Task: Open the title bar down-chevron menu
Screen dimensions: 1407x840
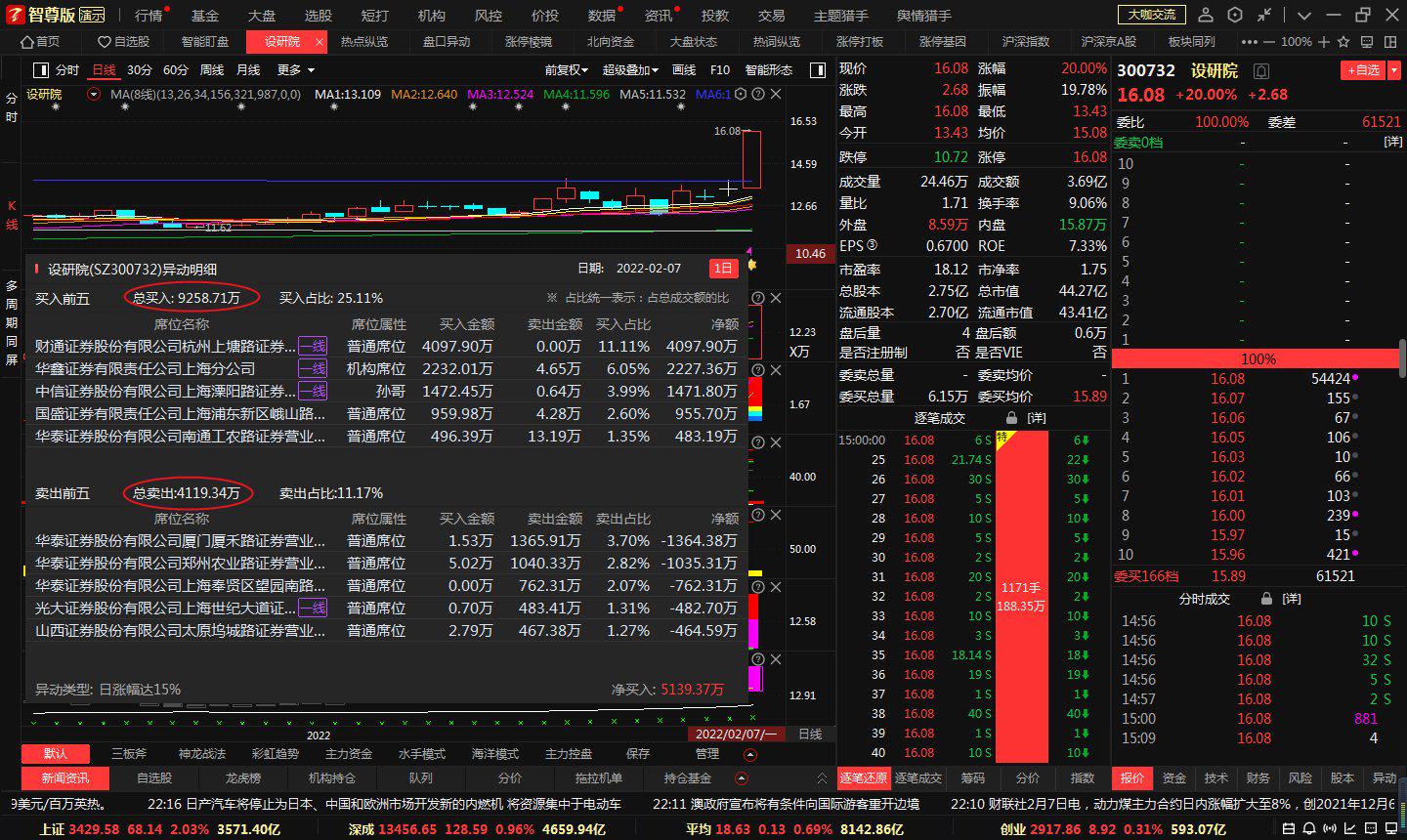Action: tap(1304, 16)
